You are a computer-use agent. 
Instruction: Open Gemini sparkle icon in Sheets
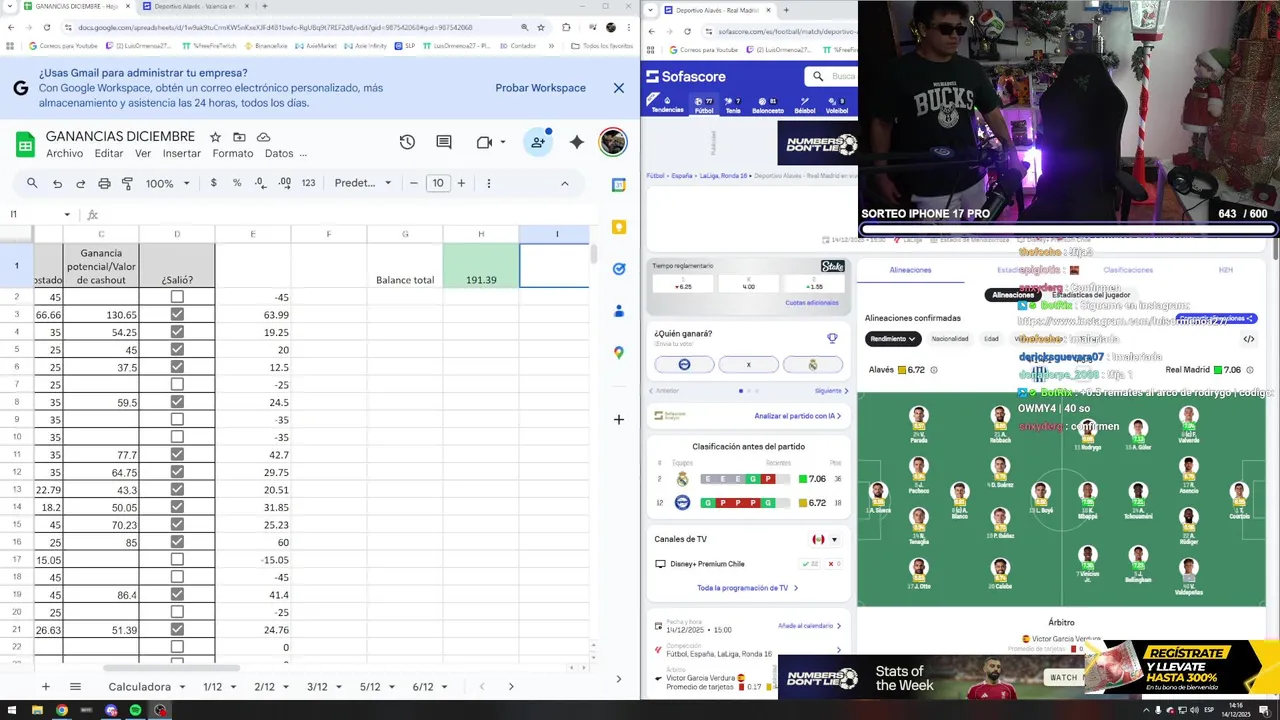(x=577, y=143)
